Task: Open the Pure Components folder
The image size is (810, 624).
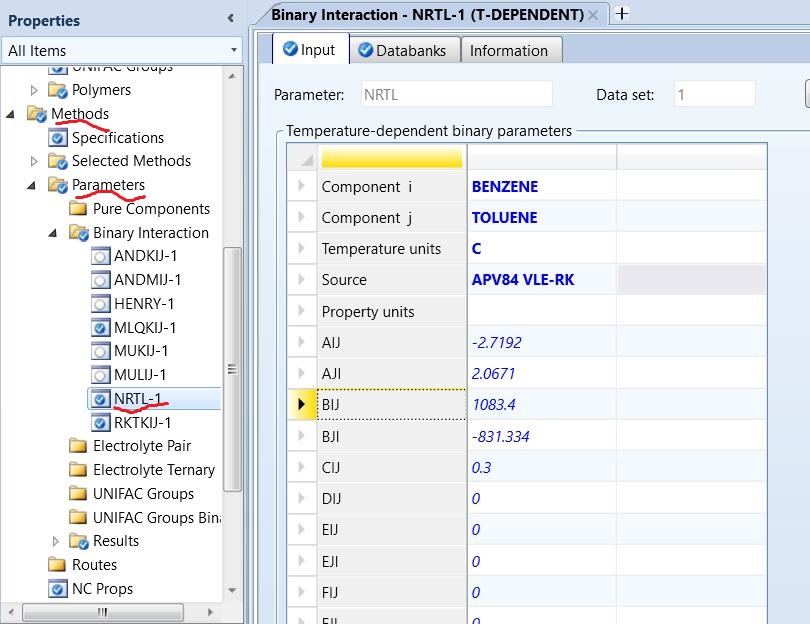Action: (151, 209)
